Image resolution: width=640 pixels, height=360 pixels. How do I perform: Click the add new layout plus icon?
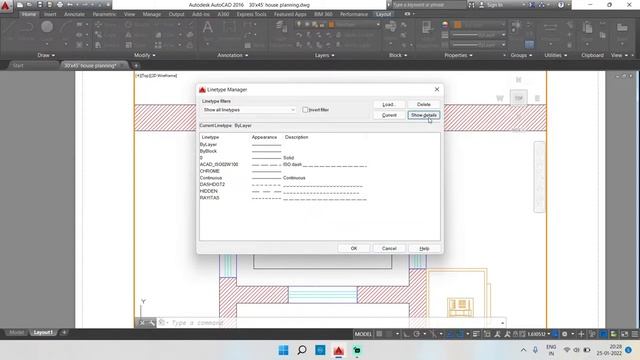[64, 333]
